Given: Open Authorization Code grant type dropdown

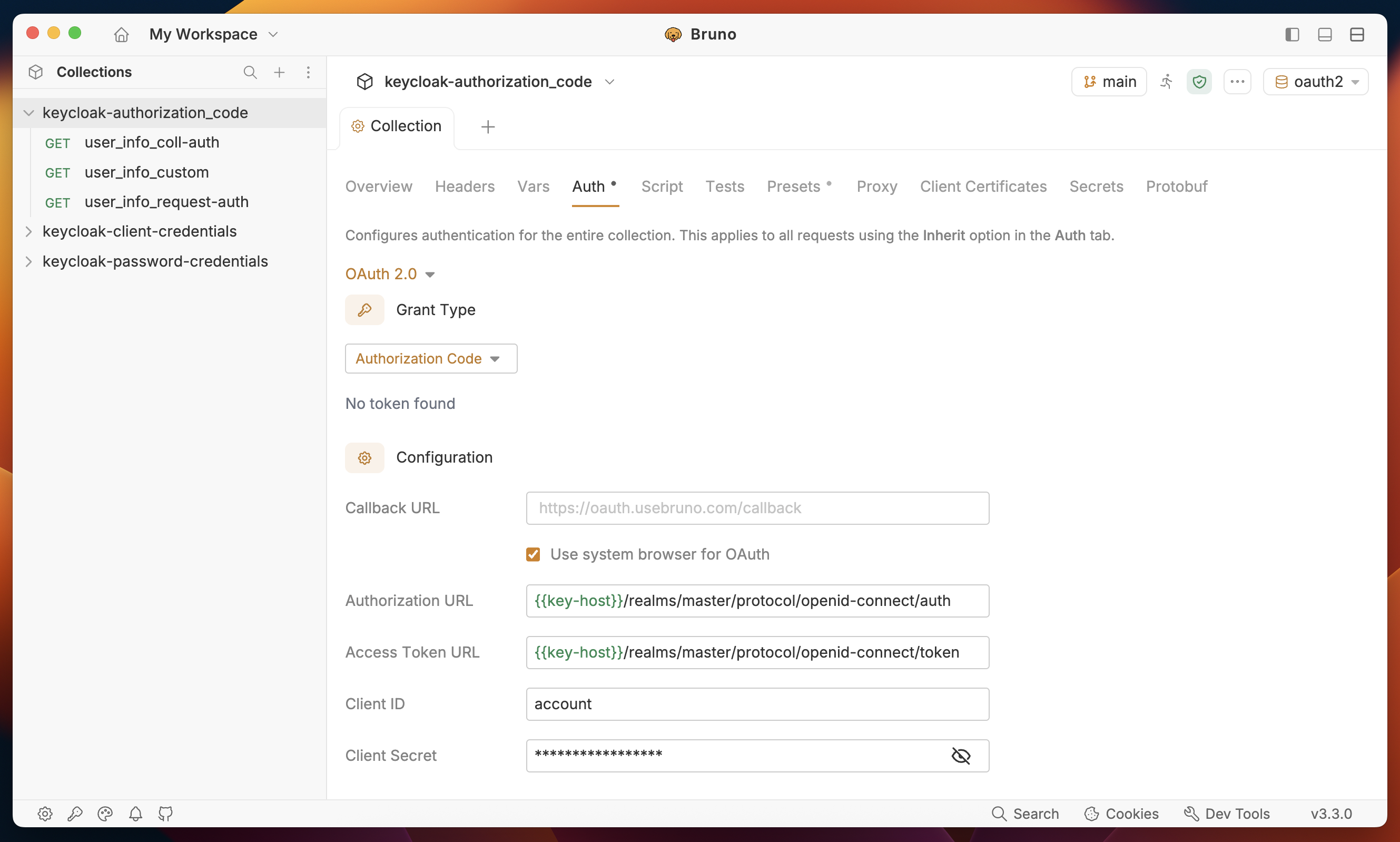Looking at the screenshot, I should click(x=431, y=359).
